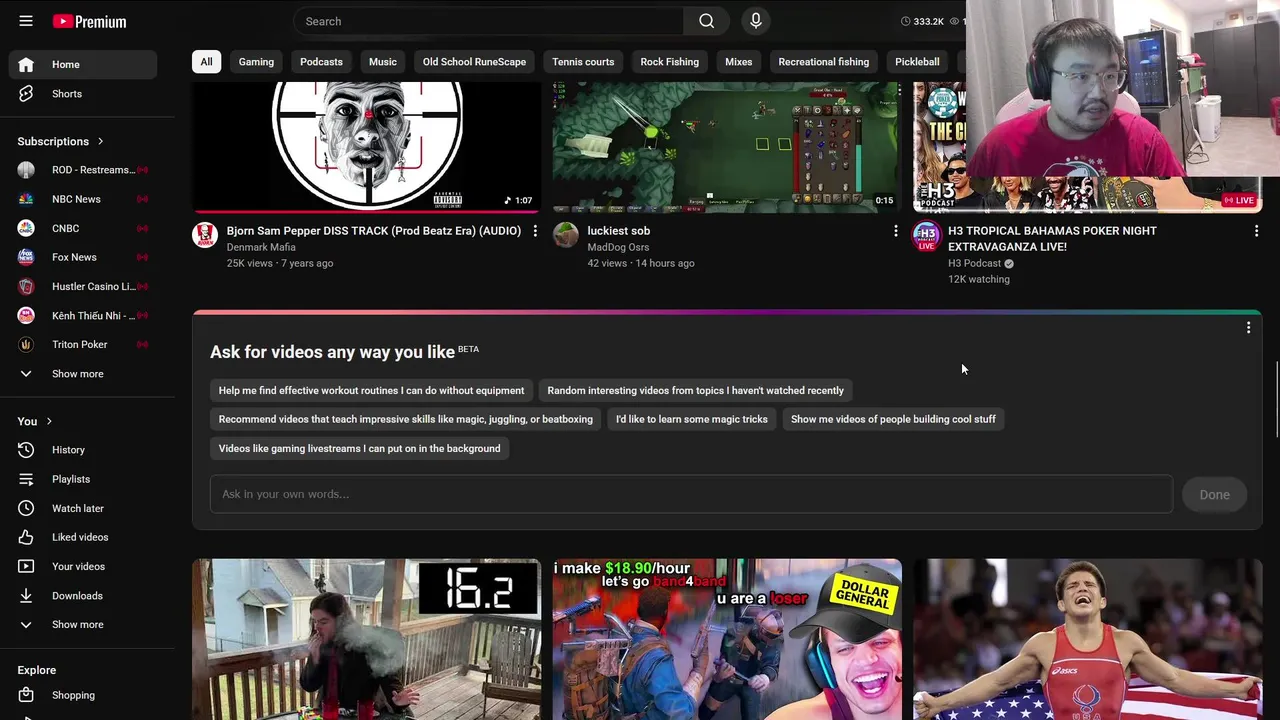Open NBC News subscription channel
Image resolution: width=1280 pixels, height=720 pixels.
click(x=83, y=199)
